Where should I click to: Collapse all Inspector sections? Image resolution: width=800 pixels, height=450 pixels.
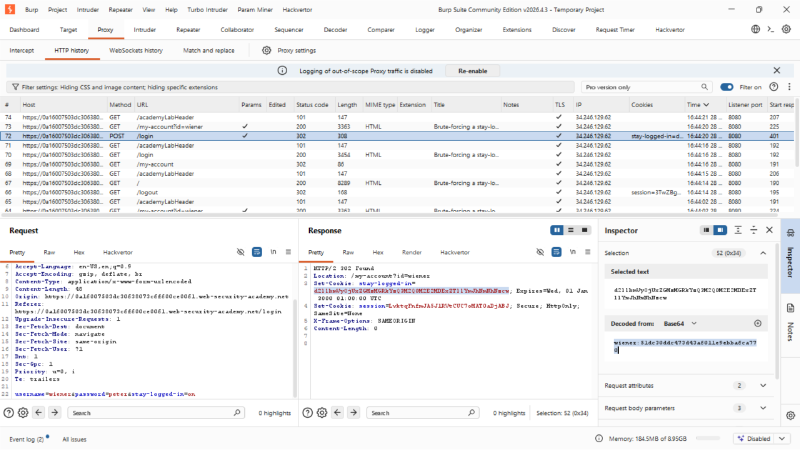754,230
